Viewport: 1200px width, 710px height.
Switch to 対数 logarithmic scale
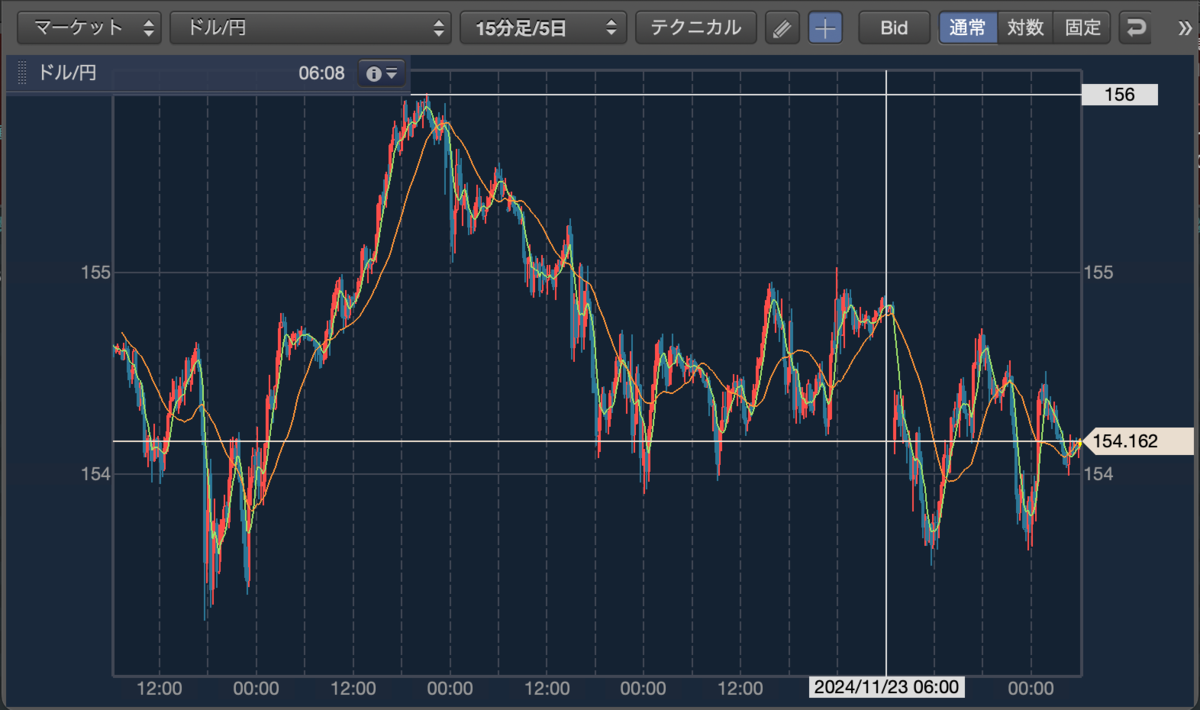click(x=1025, y=28)
